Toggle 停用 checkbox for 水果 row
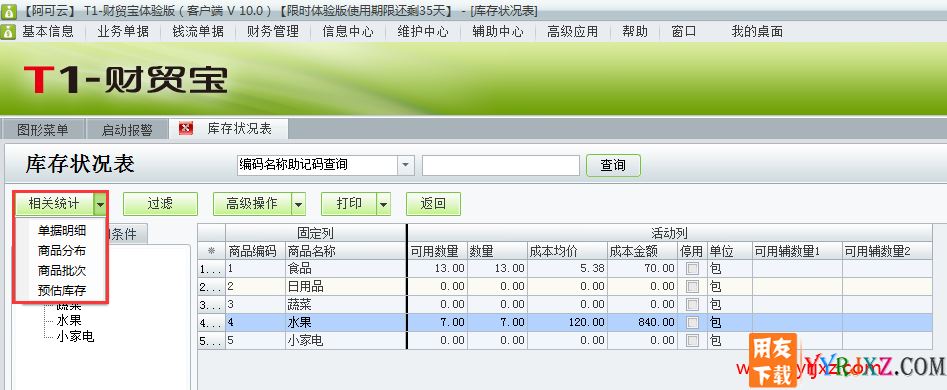 [692, 323]
